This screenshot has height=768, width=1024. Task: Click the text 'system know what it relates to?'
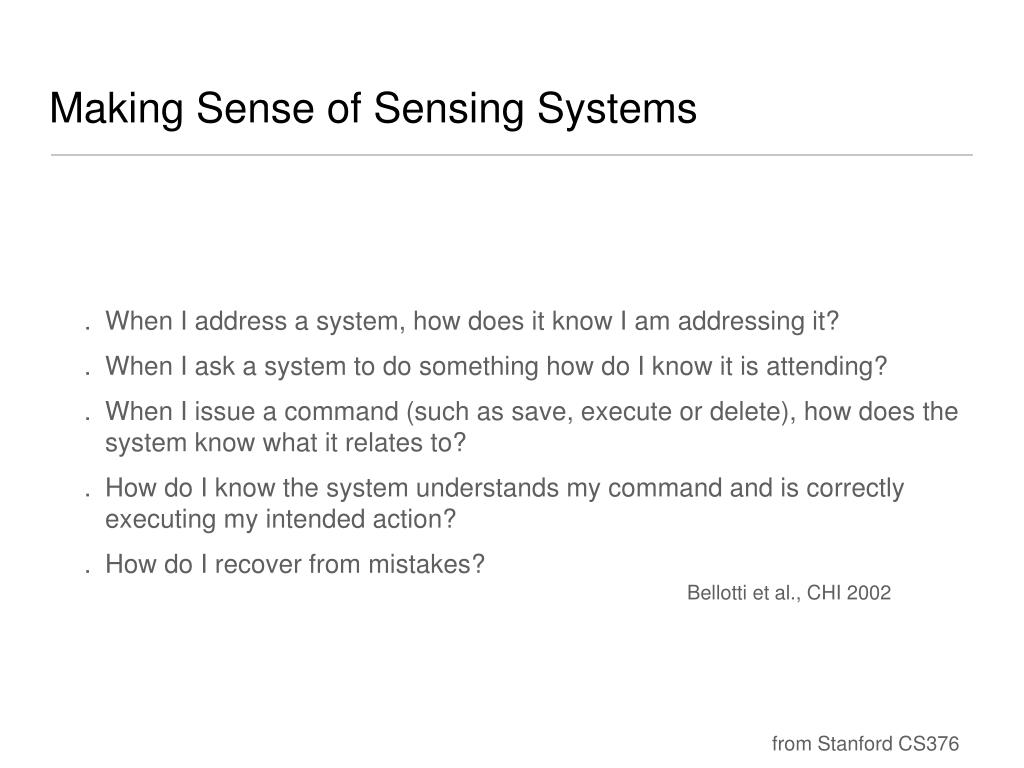pyautogui.click(x=285, y=443)
